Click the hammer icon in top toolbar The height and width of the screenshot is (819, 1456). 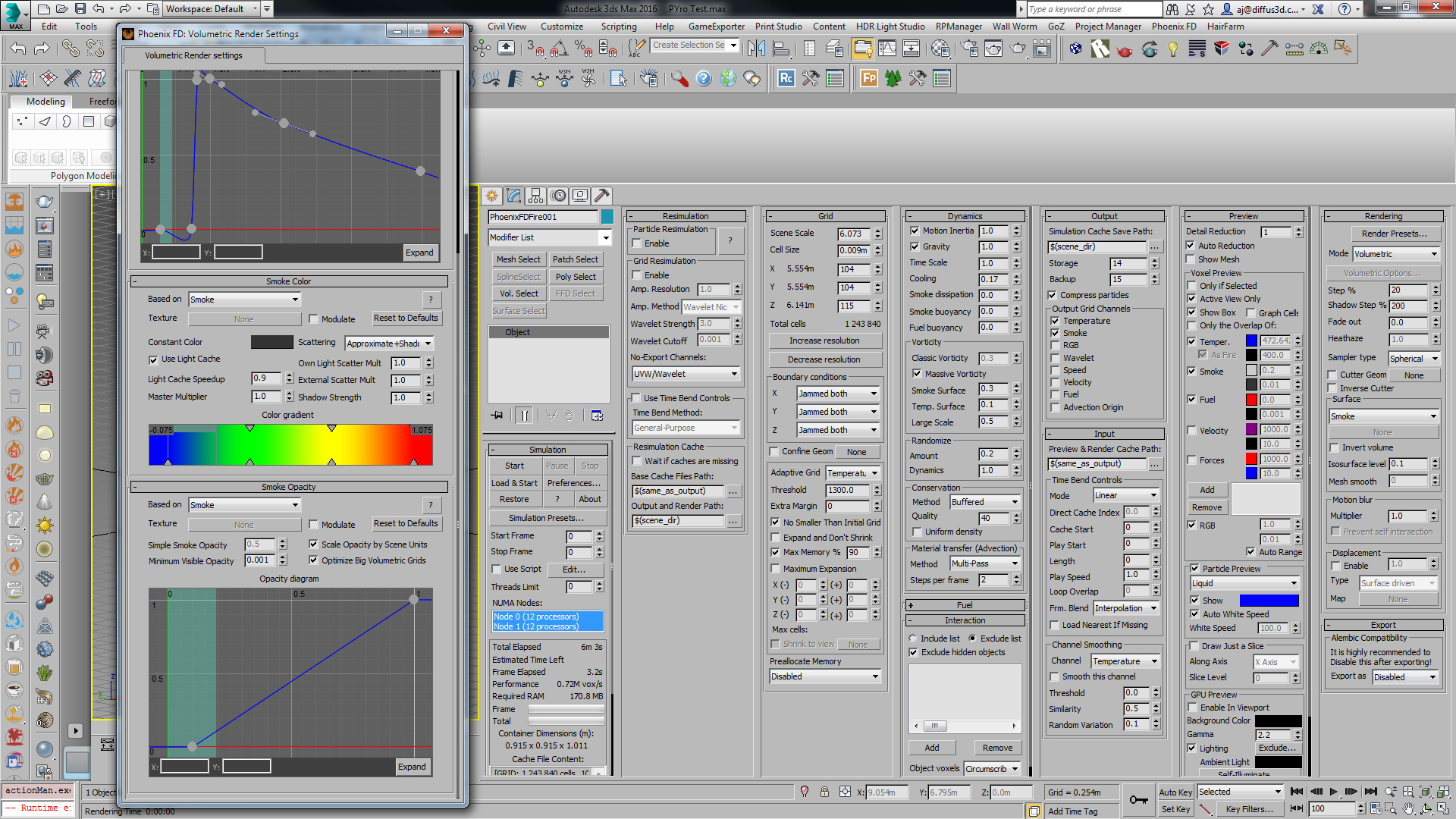click(x=1269, y=49)
